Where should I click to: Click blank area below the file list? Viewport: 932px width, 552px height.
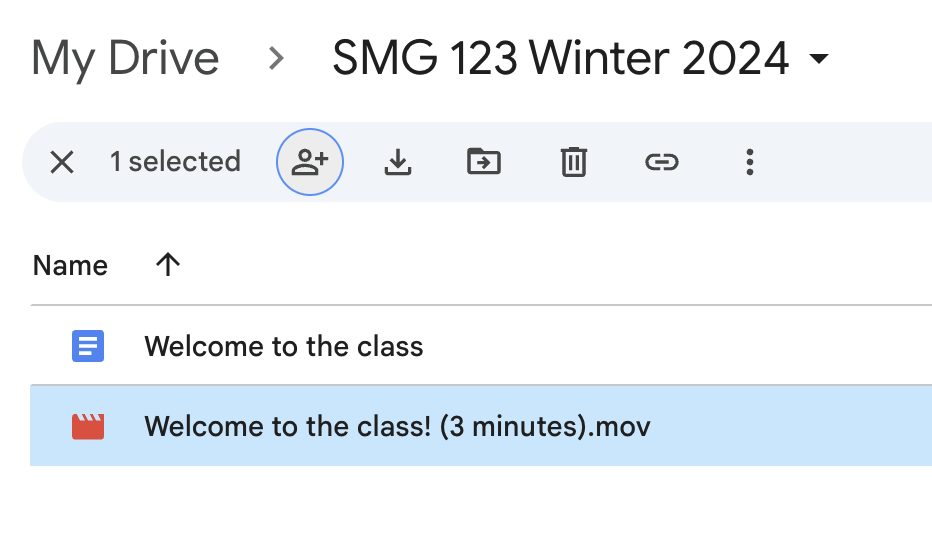[480, 510]
